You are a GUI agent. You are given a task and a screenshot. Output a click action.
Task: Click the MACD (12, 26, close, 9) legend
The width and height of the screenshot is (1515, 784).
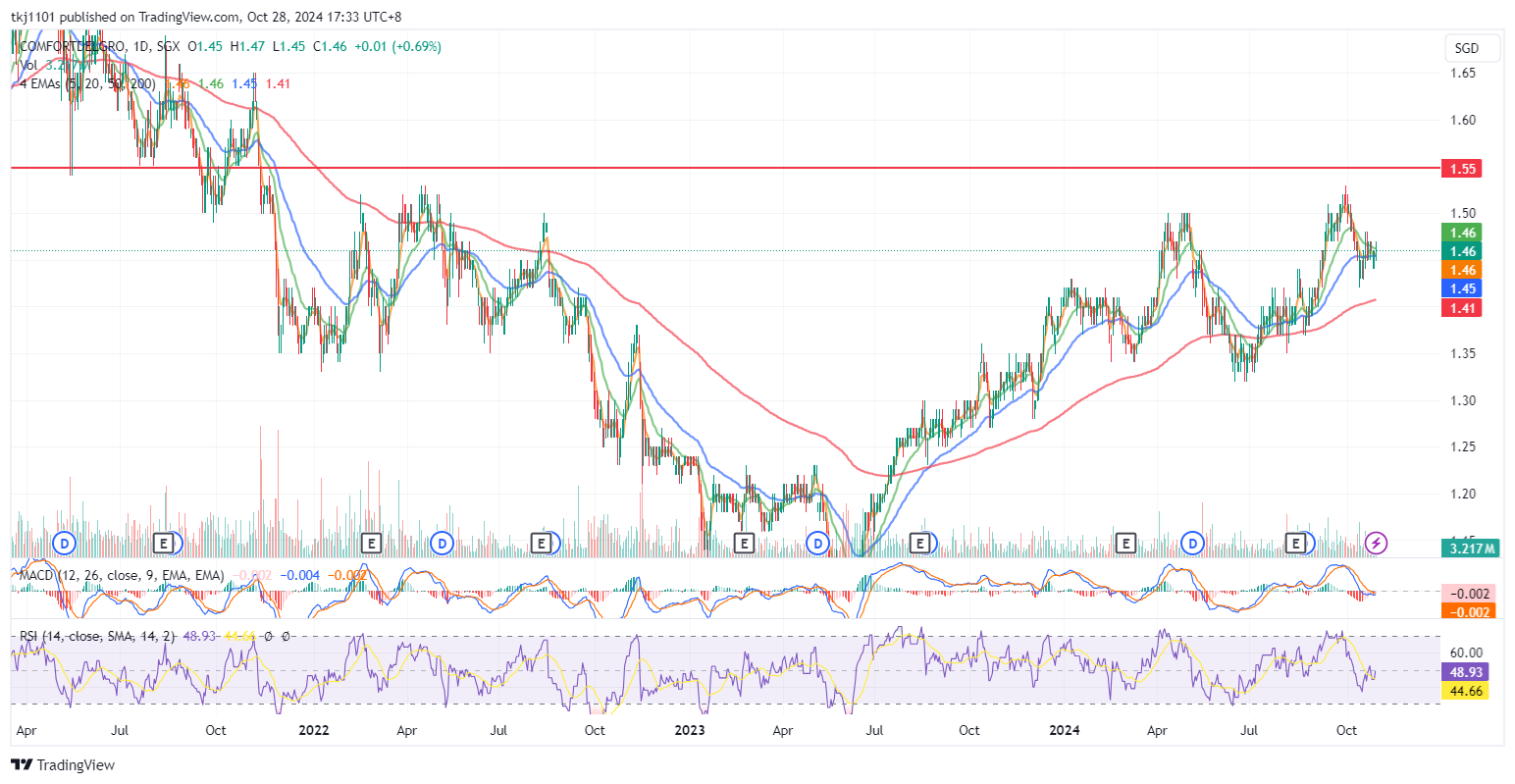tap(122, 575)
